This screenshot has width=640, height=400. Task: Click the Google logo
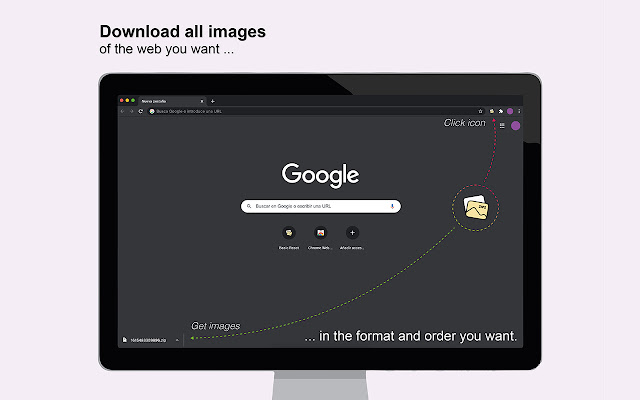coord(320,176)
